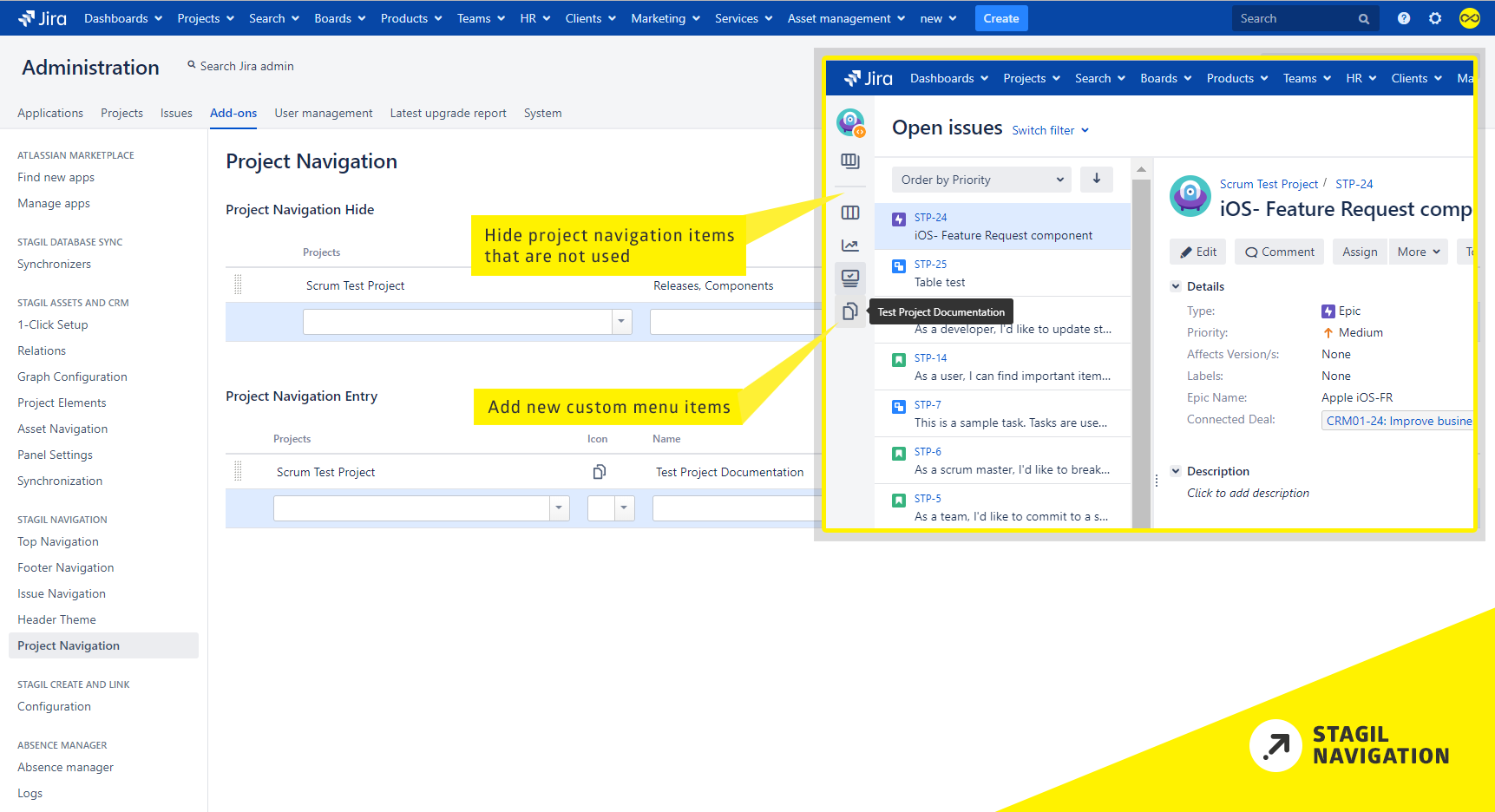
Task: Click the Assign button
Action: (x=1360, y=252)
